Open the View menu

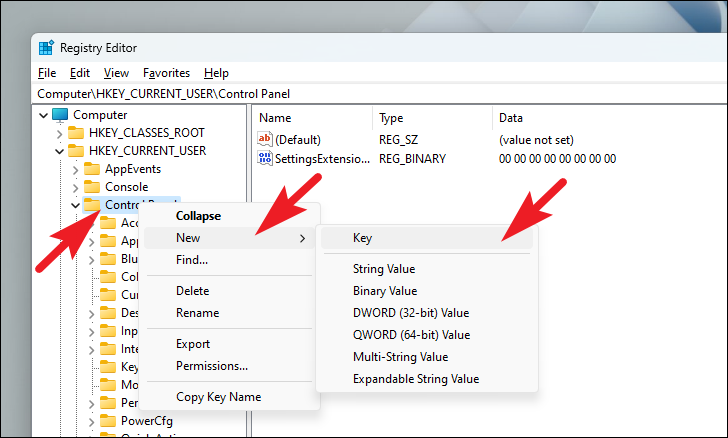click(116, 73)
